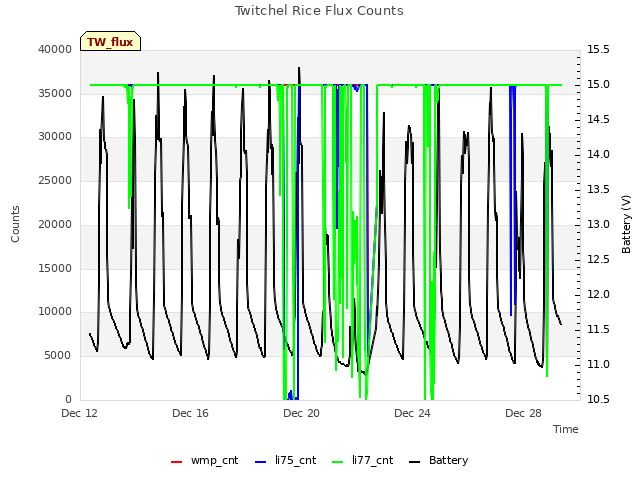Click the Counts axis title

pos(15,224)
